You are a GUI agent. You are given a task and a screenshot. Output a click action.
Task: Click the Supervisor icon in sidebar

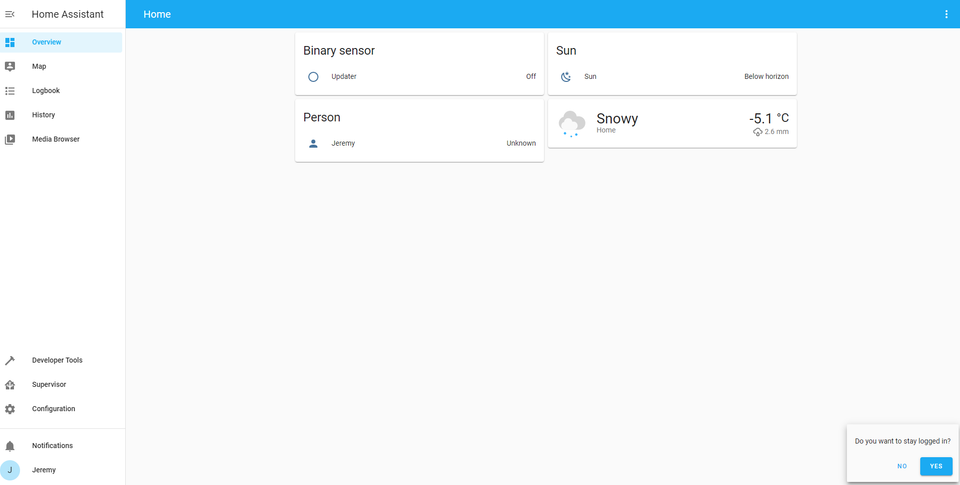coord(10,385)
